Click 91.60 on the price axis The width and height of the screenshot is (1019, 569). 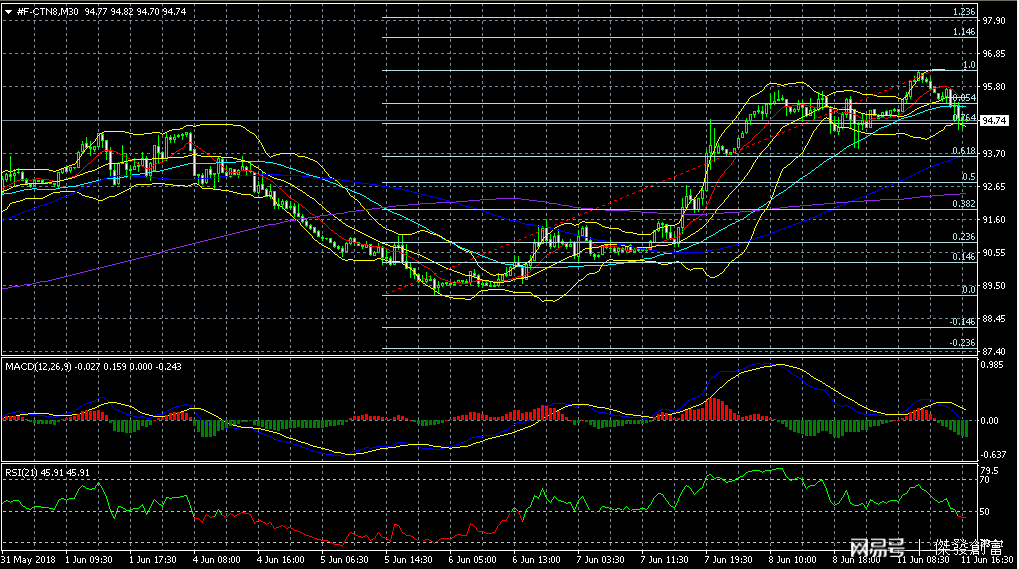(x=994, y=220)
